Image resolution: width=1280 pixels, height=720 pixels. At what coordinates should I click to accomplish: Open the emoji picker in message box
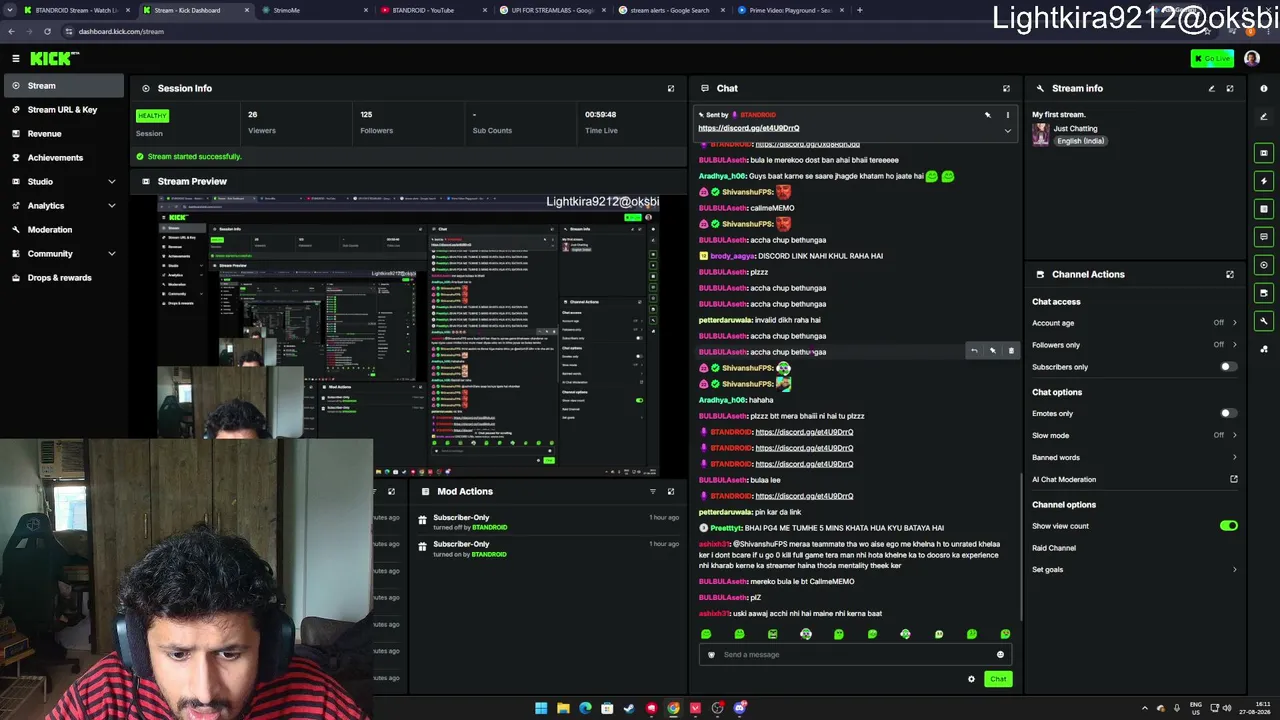pyautogui.click(x=1000, y=655)
